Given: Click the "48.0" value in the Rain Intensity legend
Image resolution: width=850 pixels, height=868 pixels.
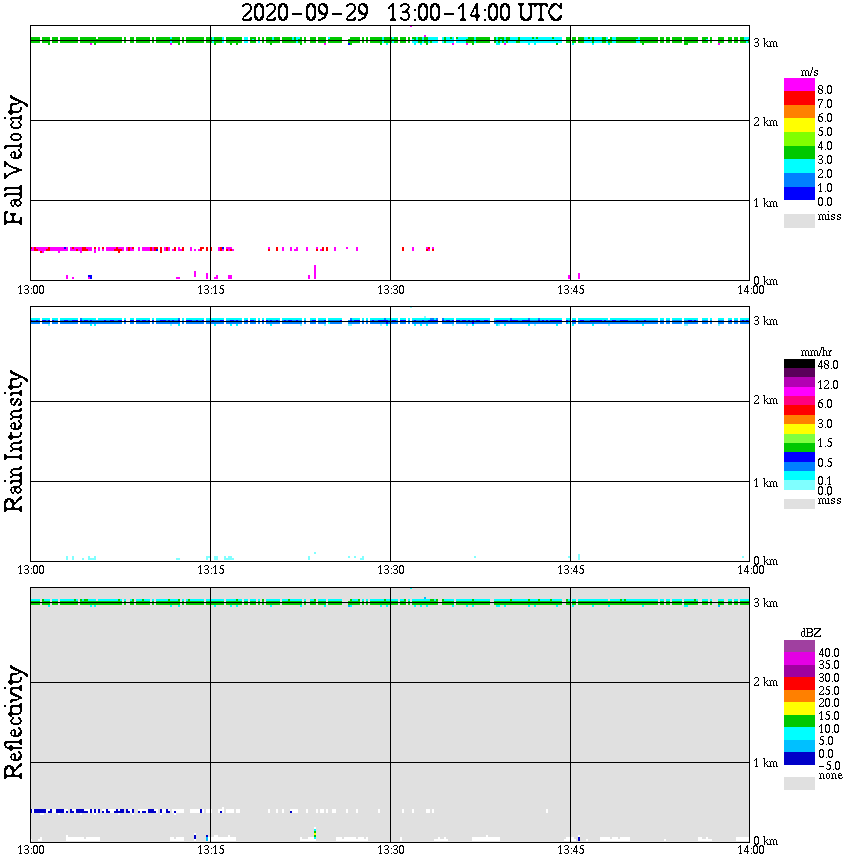Looking at the screenshot, I should coord(828,365).
